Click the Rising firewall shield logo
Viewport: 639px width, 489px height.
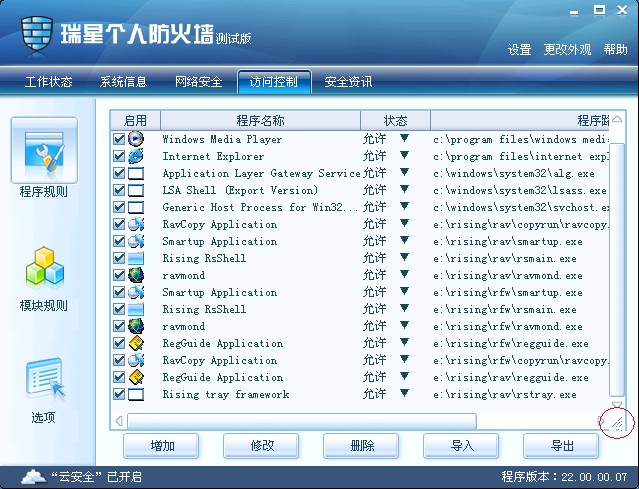point(37,36)
